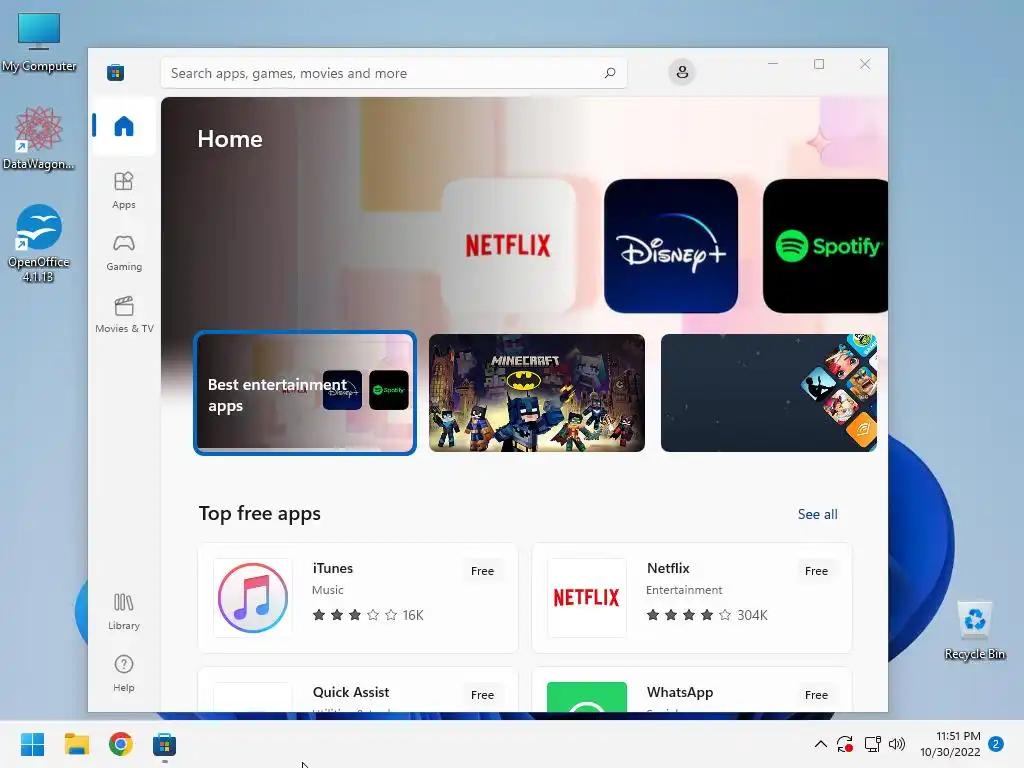1024x768 pixels.
Task: Click Free button on Quick Assist card
Action: tap(483, 695)
